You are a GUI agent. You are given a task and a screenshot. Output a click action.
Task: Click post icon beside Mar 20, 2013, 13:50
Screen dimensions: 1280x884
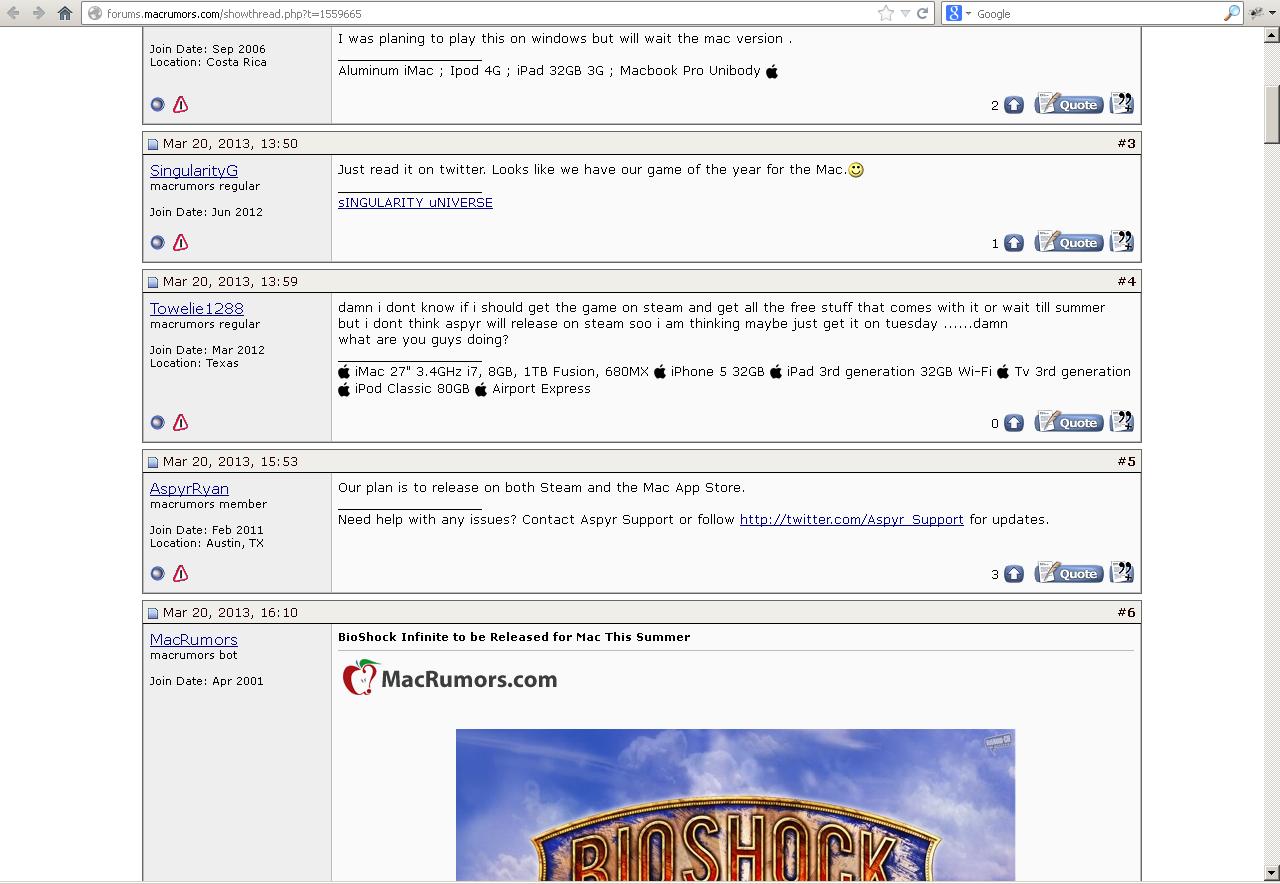153,144
